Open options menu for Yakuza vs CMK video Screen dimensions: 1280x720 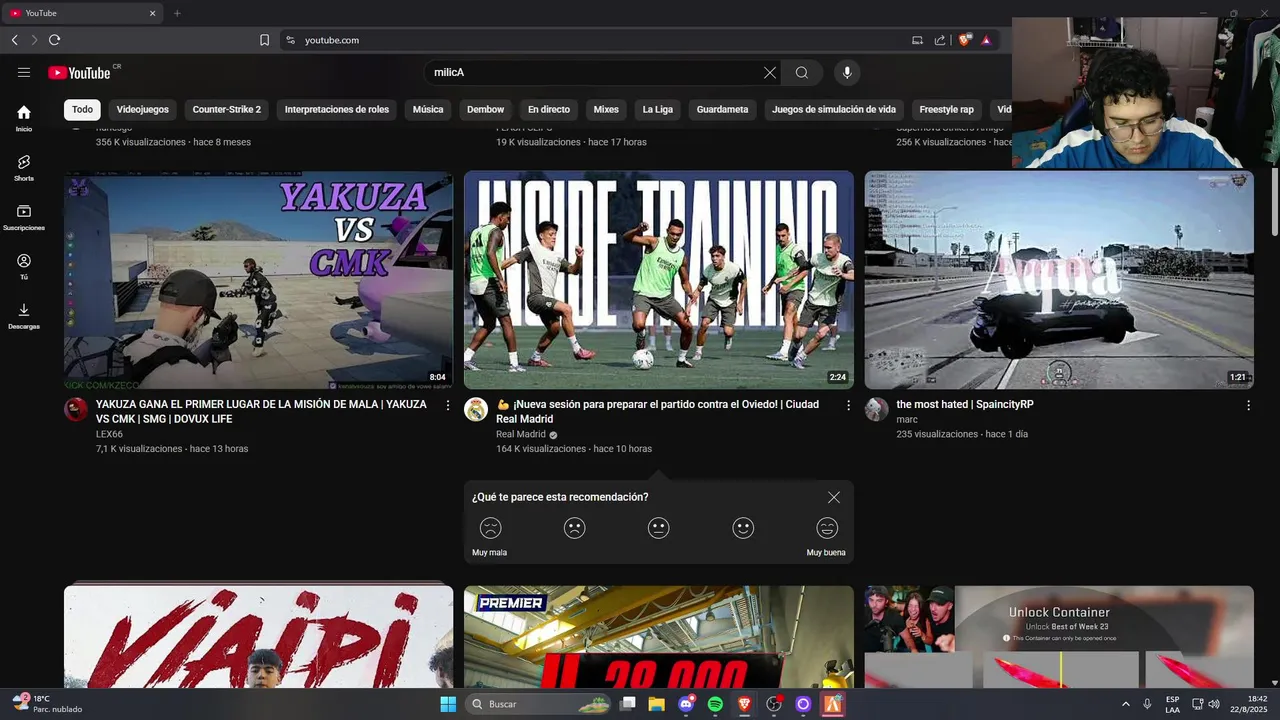448,405
